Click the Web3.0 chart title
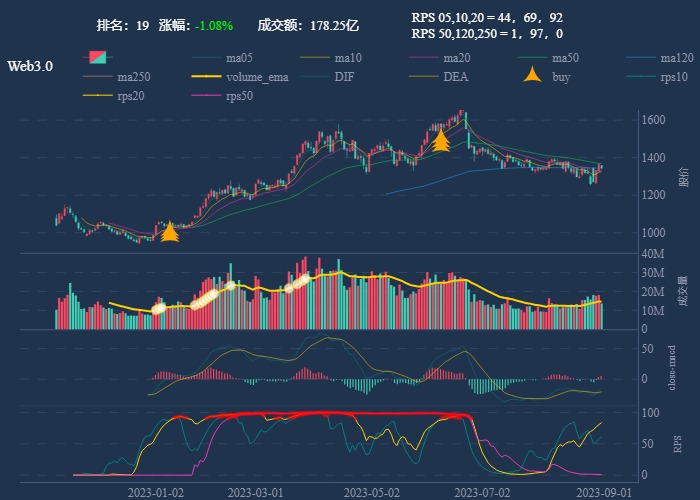700x500 pixels. point(30,66)
